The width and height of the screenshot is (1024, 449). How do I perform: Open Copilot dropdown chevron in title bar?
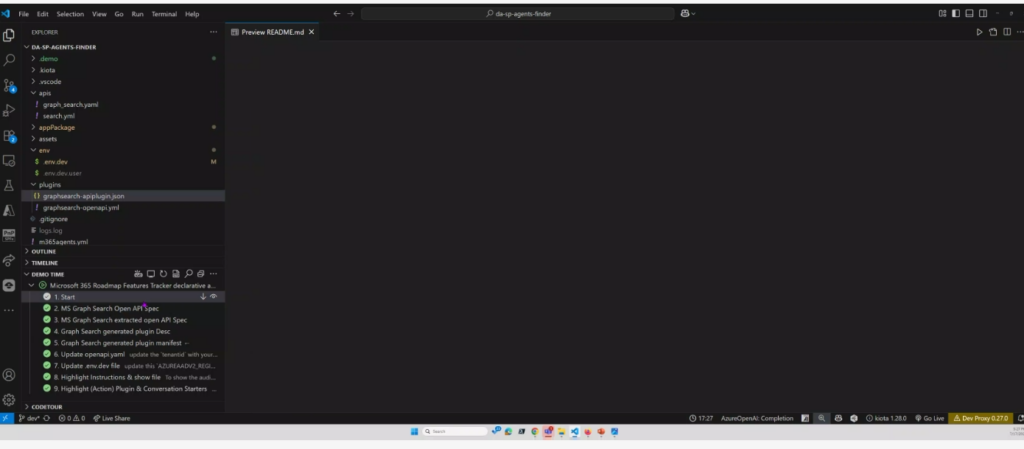tap(694, 14)
